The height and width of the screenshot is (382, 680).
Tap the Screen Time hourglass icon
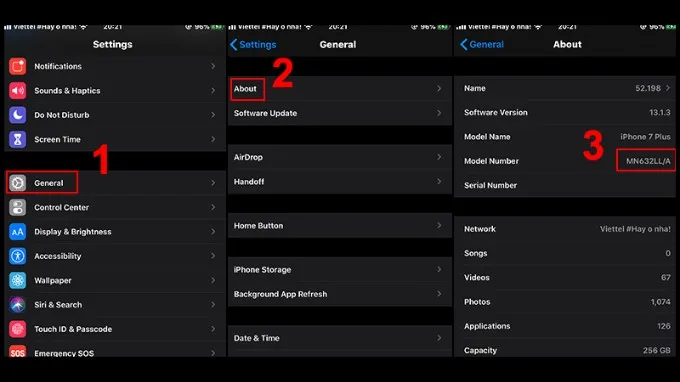pos(17,139)
